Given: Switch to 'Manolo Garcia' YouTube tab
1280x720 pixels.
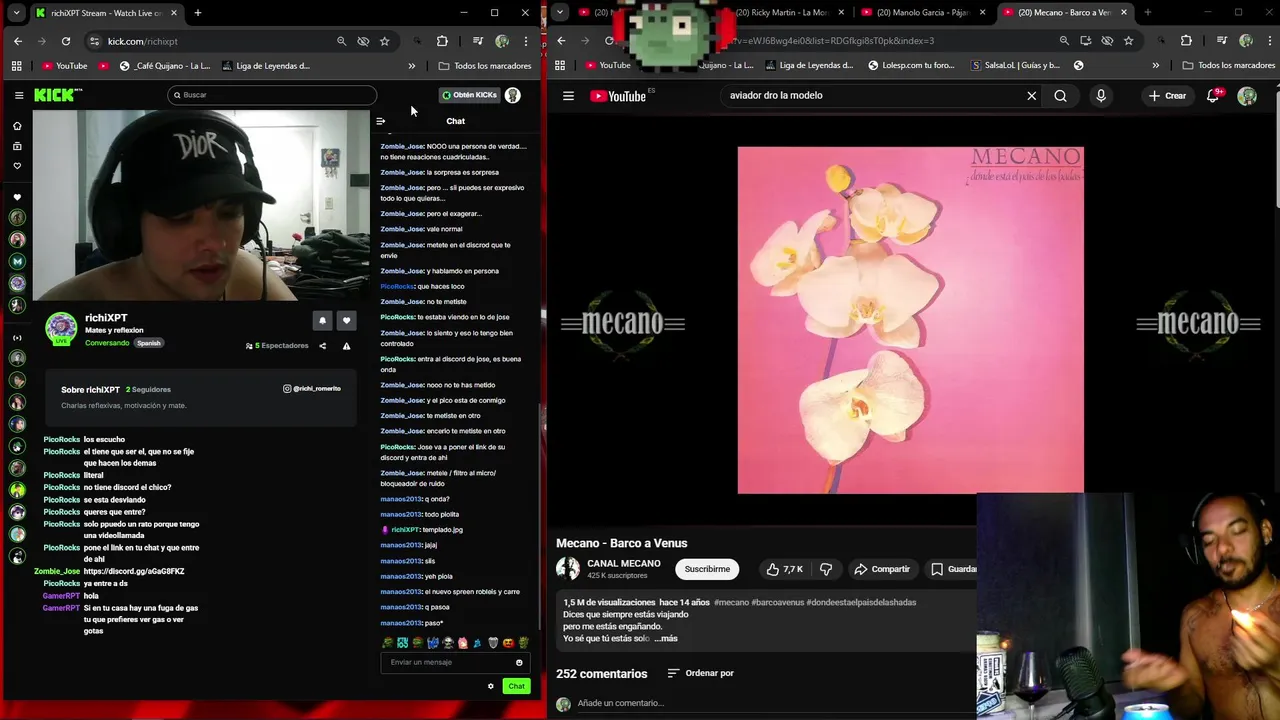Looking at the screenshot, I should coord(922,13).
